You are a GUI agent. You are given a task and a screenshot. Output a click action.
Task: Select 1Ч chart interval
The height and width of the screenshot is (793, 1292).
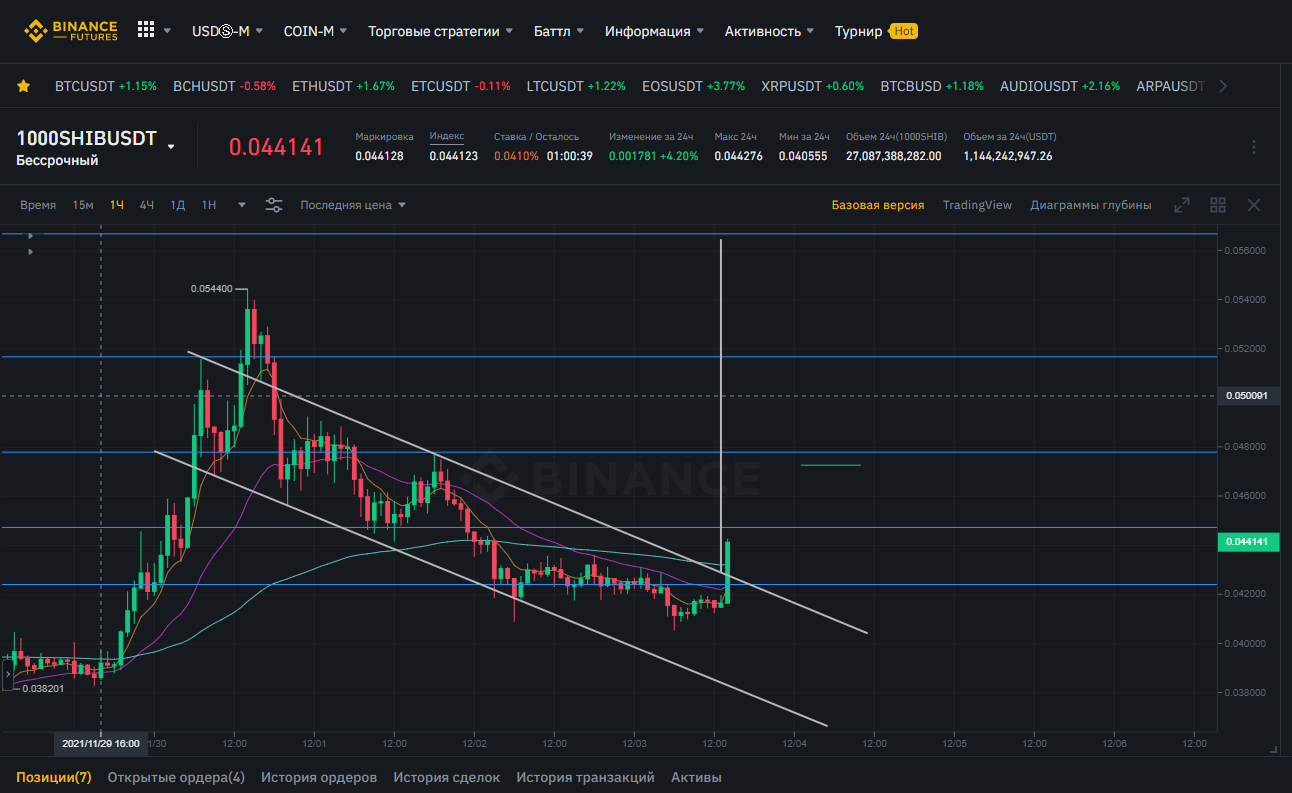pos(117,205)
